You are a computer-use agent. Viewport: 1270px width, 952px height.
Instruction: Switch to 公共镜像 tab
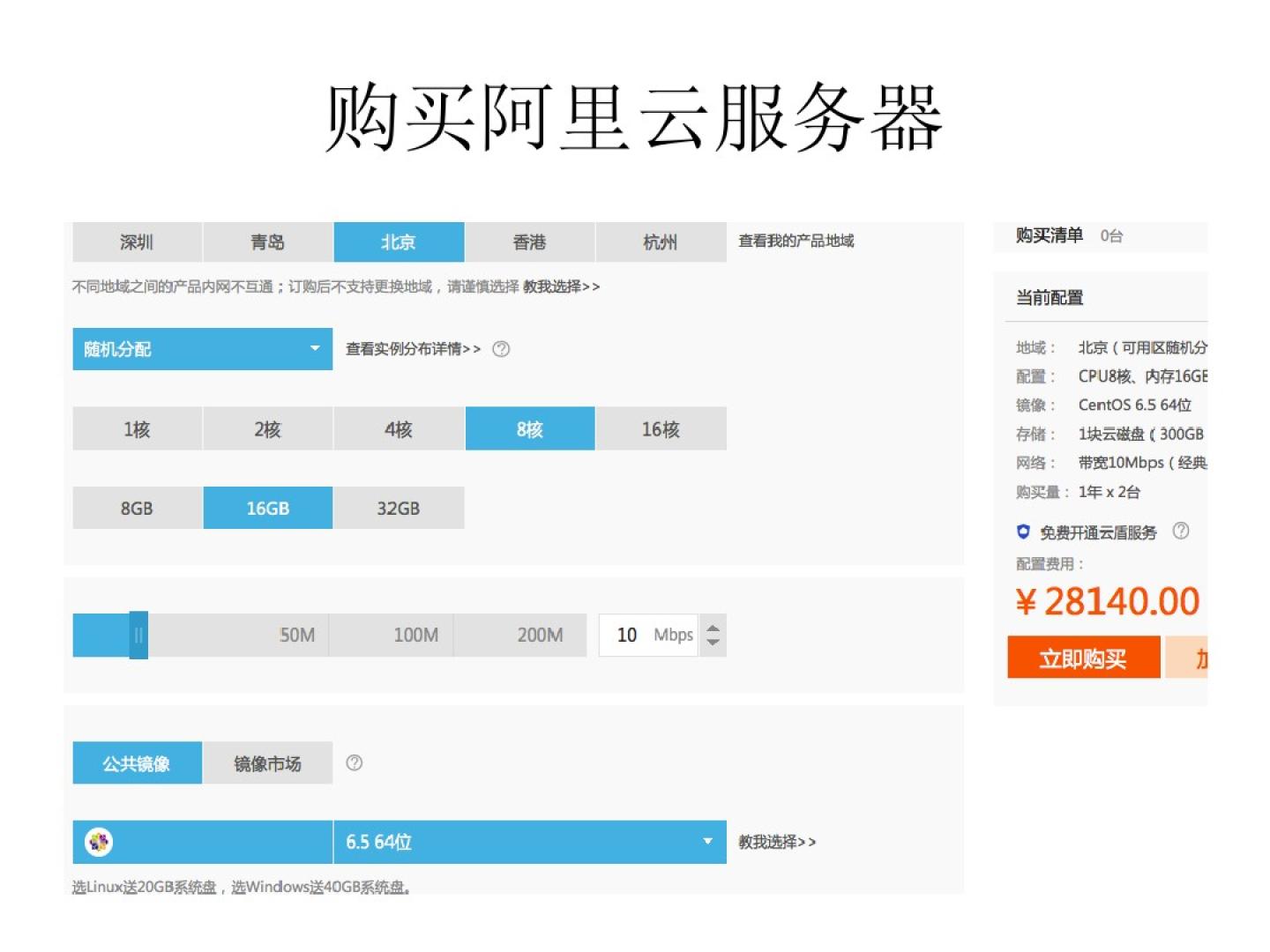tap(137, 763)
